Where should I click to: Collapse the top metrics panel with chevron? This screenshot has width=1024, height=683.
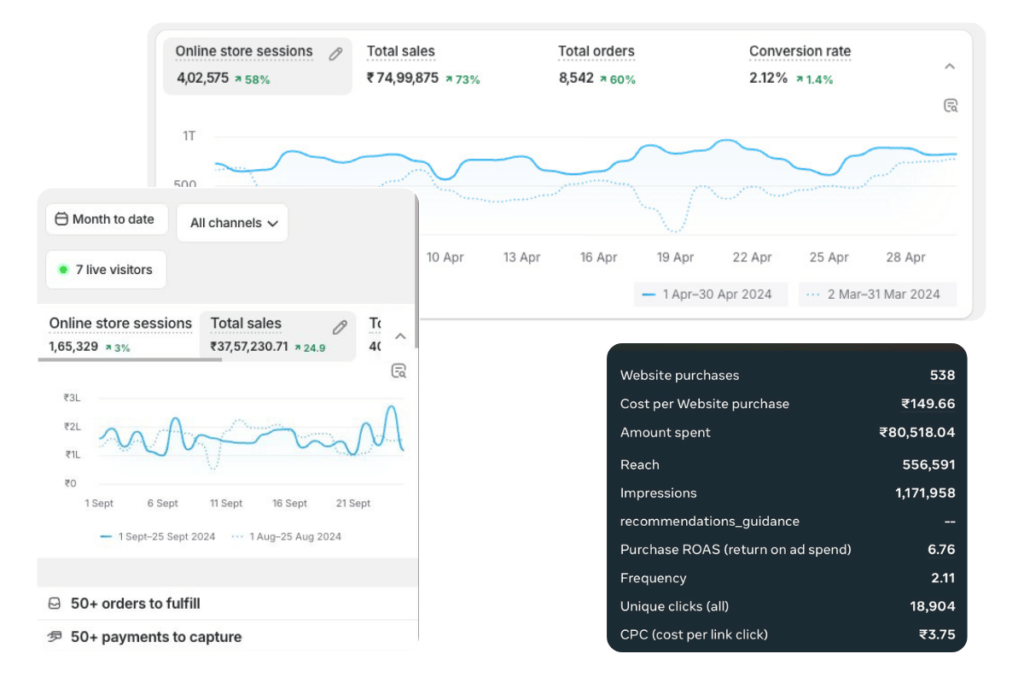coord(949,67)
